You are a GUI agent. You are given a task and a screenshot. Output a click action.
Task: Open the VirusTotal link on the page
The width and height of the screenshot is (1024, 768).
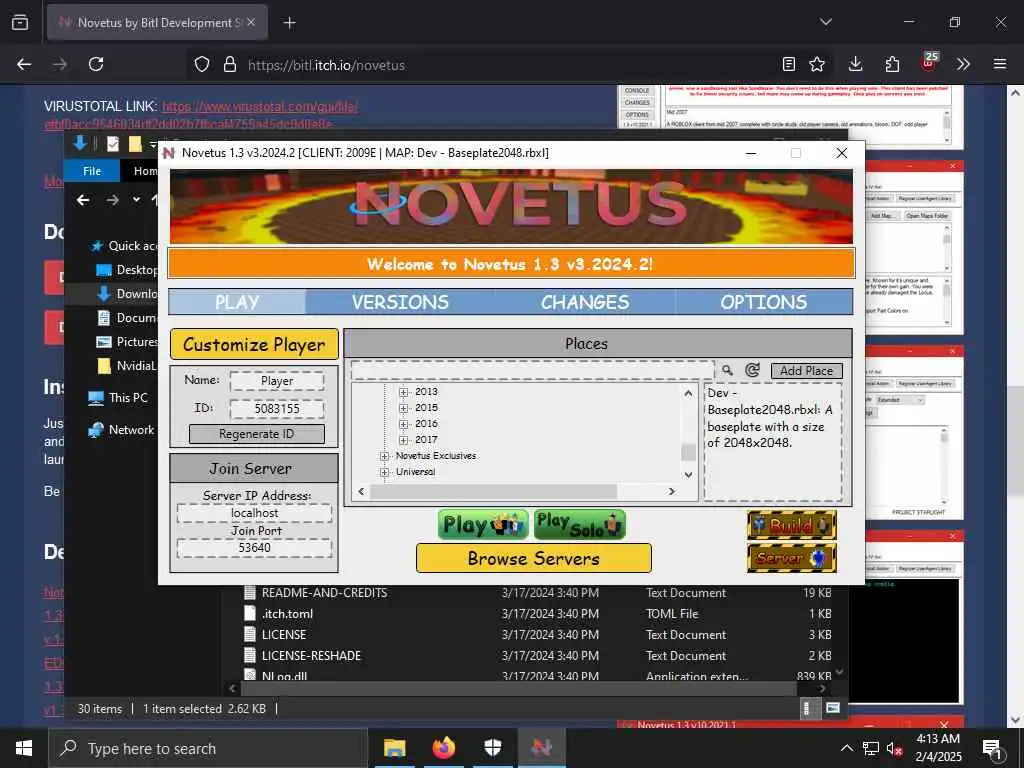(260, 106)
